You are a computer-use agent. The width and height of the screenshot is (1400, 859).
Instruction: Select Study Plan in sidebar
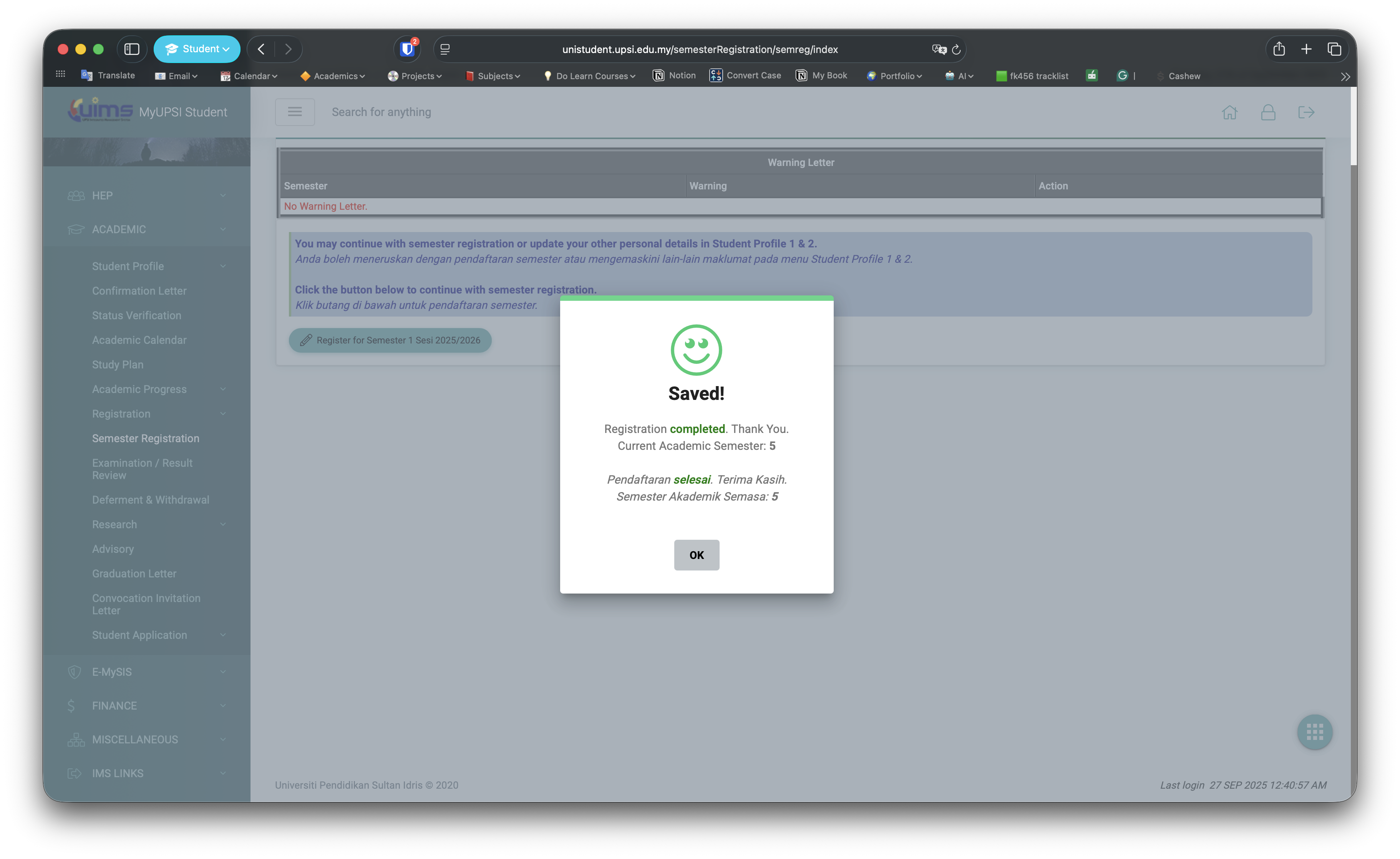[x=118, y=364]
